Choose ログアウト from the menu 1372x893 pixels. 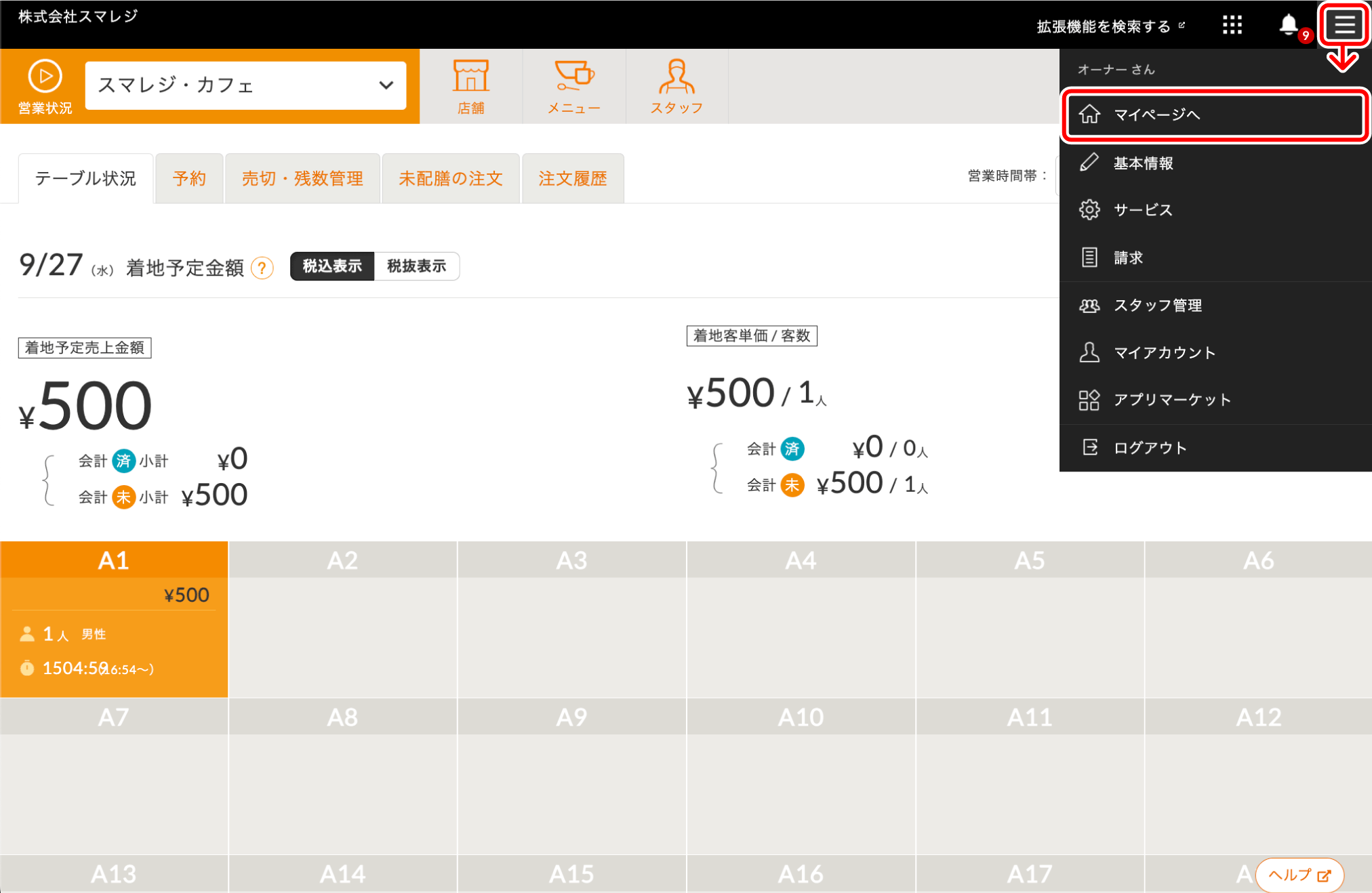[1150, 448]
